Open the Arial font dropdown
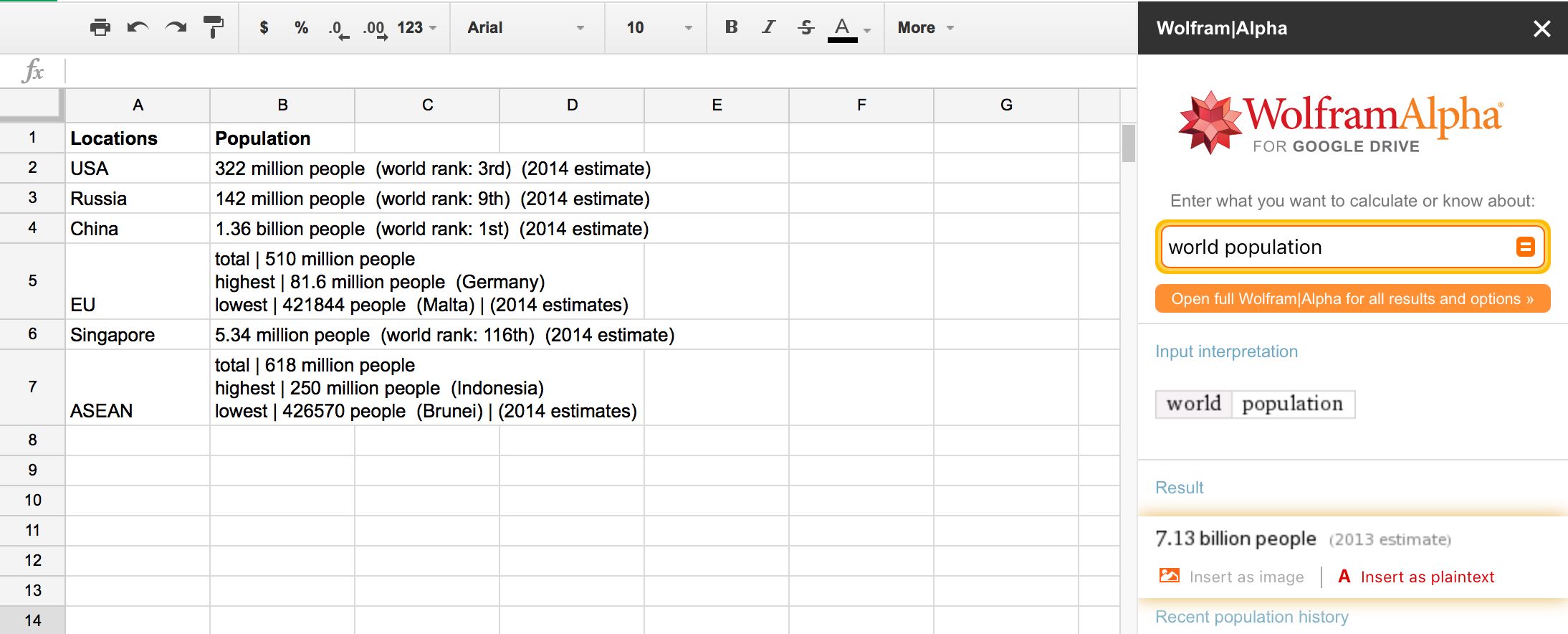1568x634 pixels. [525, 28]
